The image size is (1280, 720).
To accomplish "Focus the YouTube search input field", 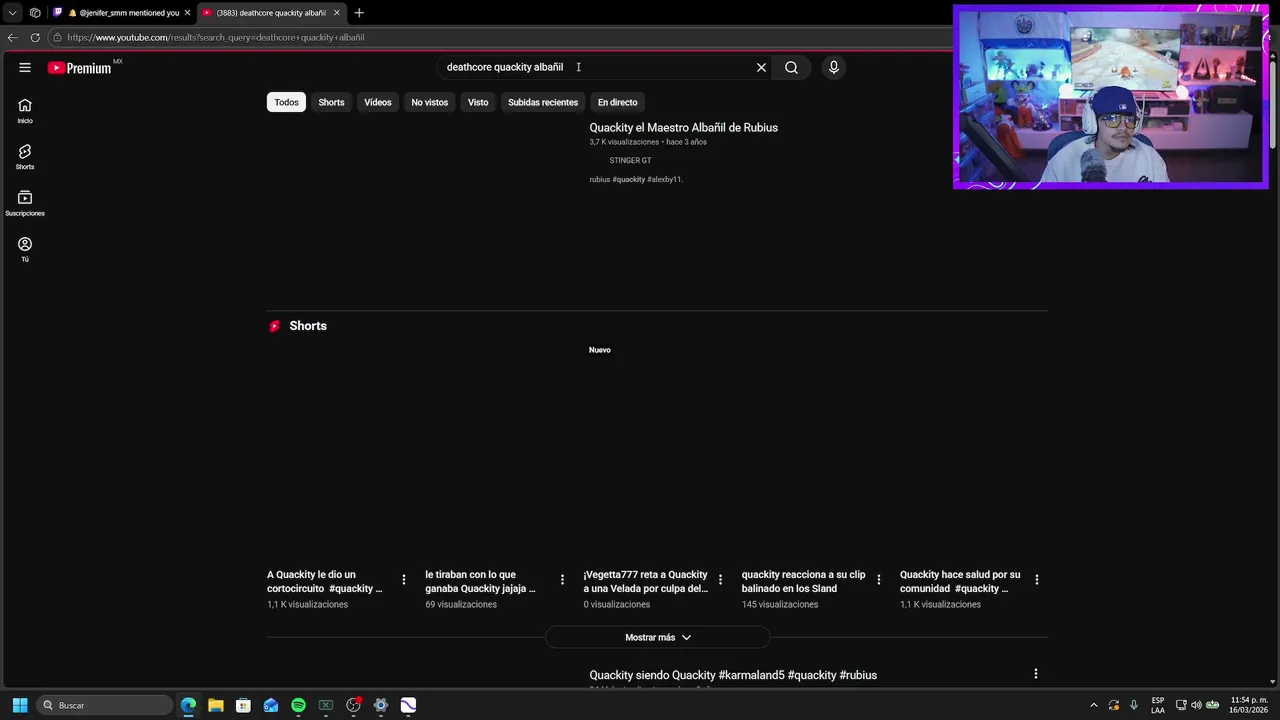I will [595, 67].
